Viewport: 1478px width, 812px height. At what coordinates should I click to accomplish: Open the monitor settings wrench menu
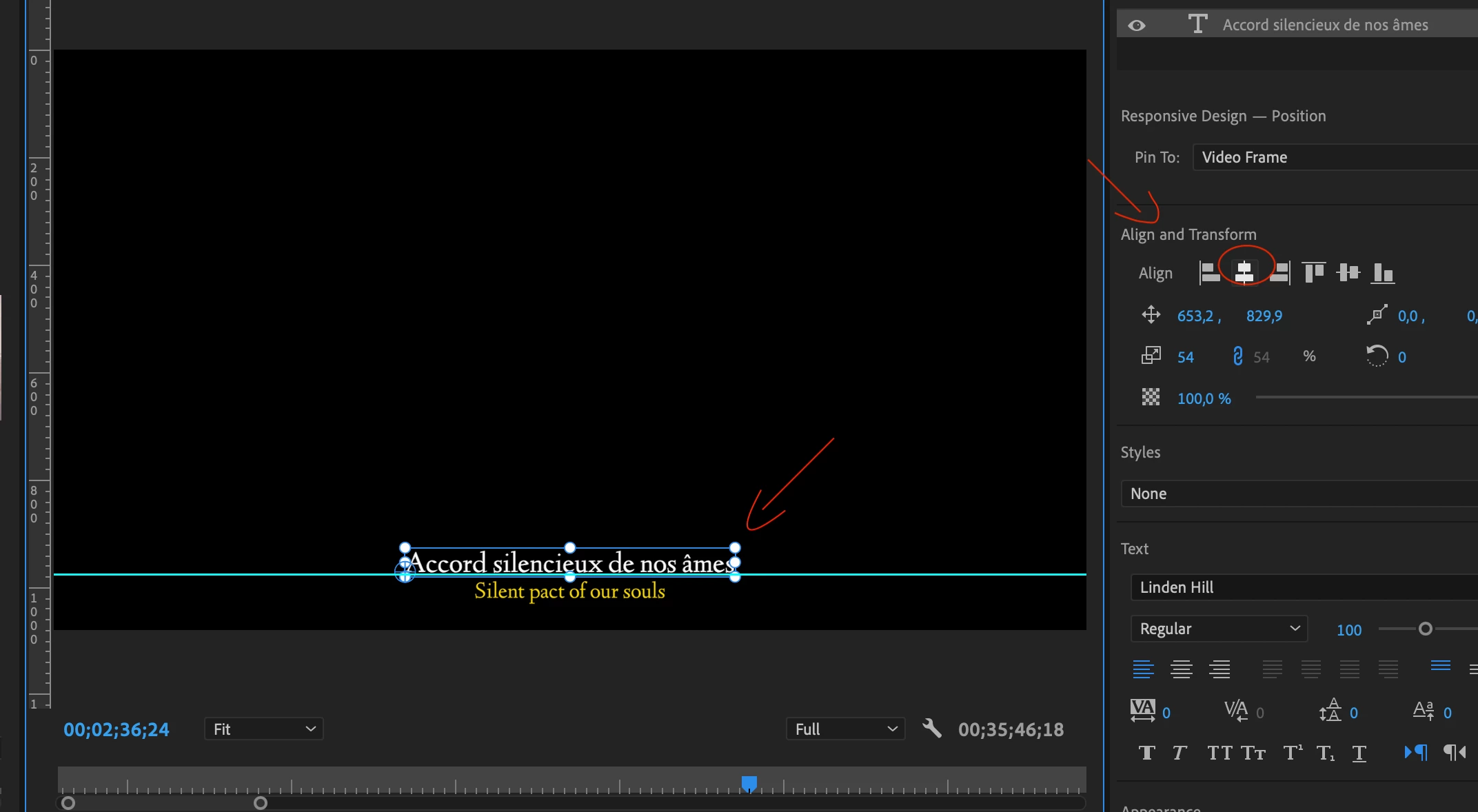click(932, 729)
